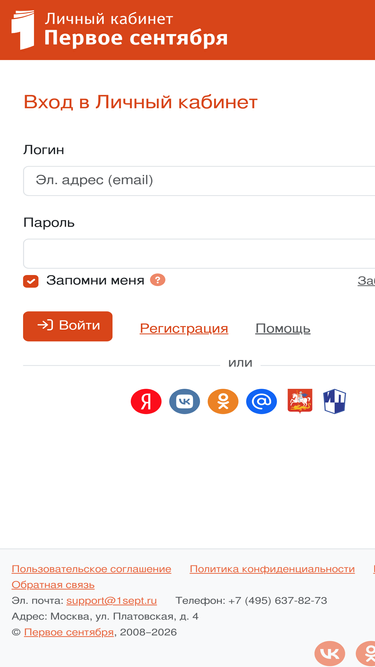Sign in with VK icon
The image size is (375, 667).
pyautogui.click(x=185, y=401)
